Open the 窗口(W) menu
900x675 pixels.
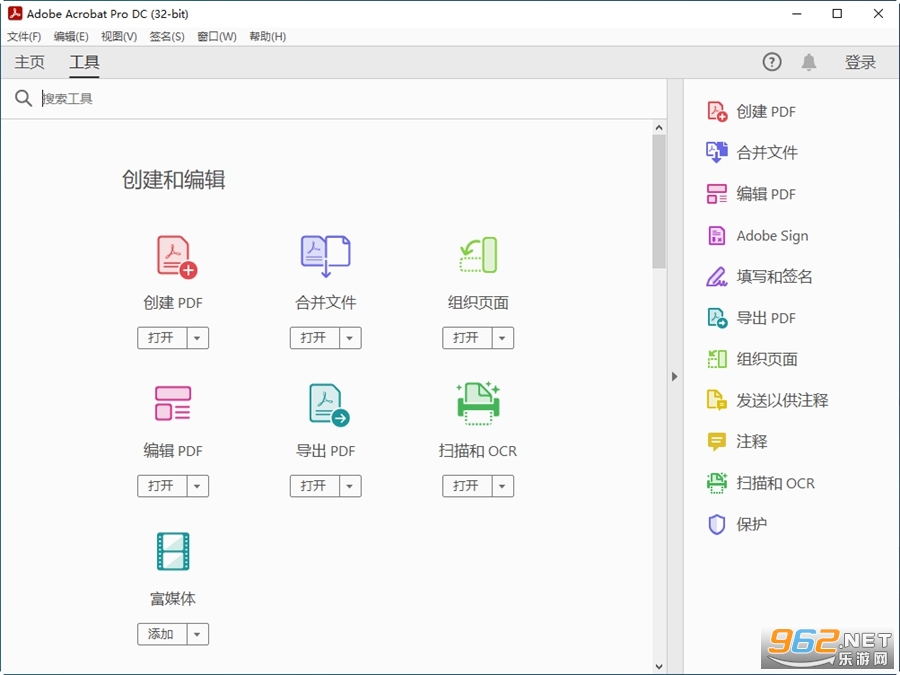tap(217, 37)
